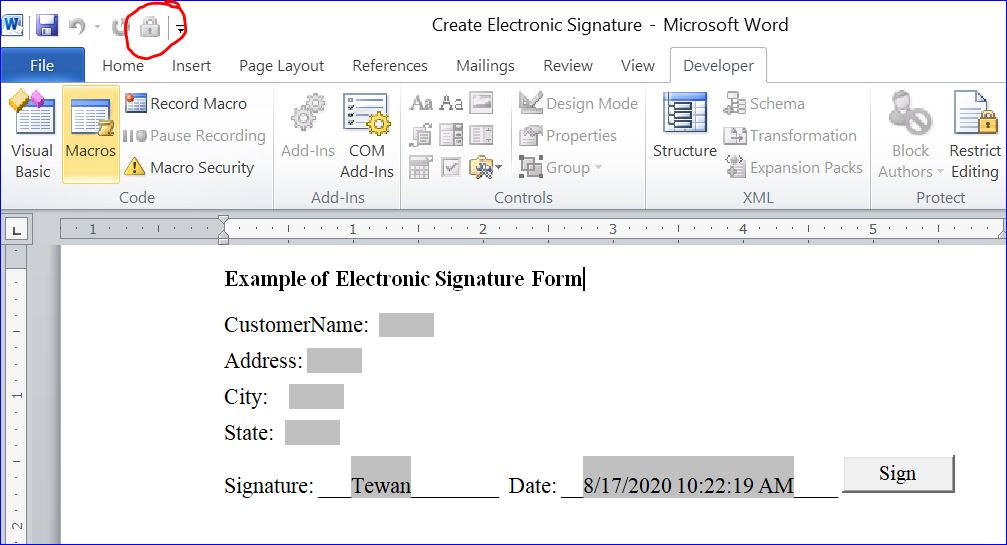This screenshot has height=545, width=1007.
Task: Click the CustomerName form field
Action: click(406, 325)
